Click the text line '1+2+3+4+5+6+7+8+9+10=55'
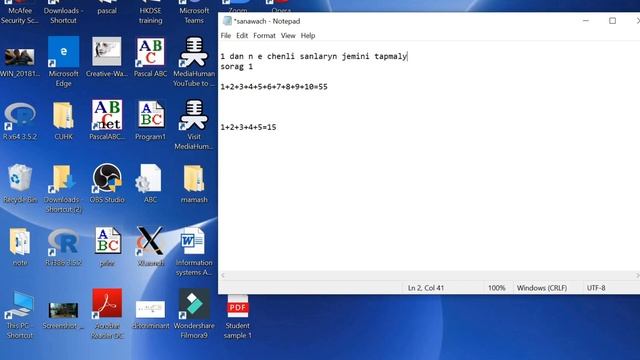Screen dimensions: 640x360 point(274,87)
